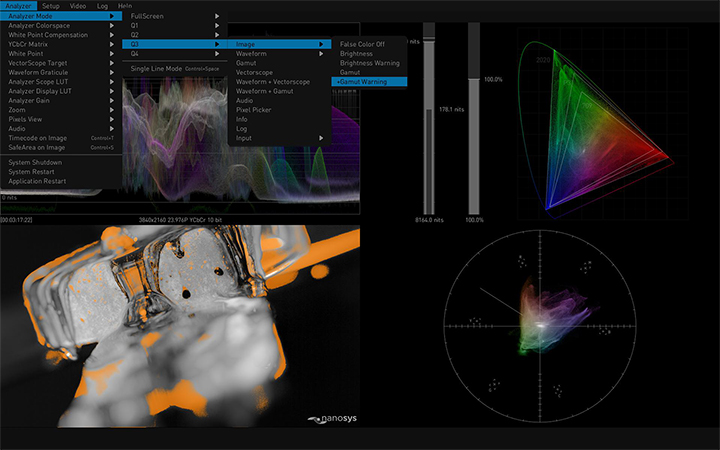The image size is (720, 450).
Task: Select False Color Off option
Action: (x=362, y=44)
